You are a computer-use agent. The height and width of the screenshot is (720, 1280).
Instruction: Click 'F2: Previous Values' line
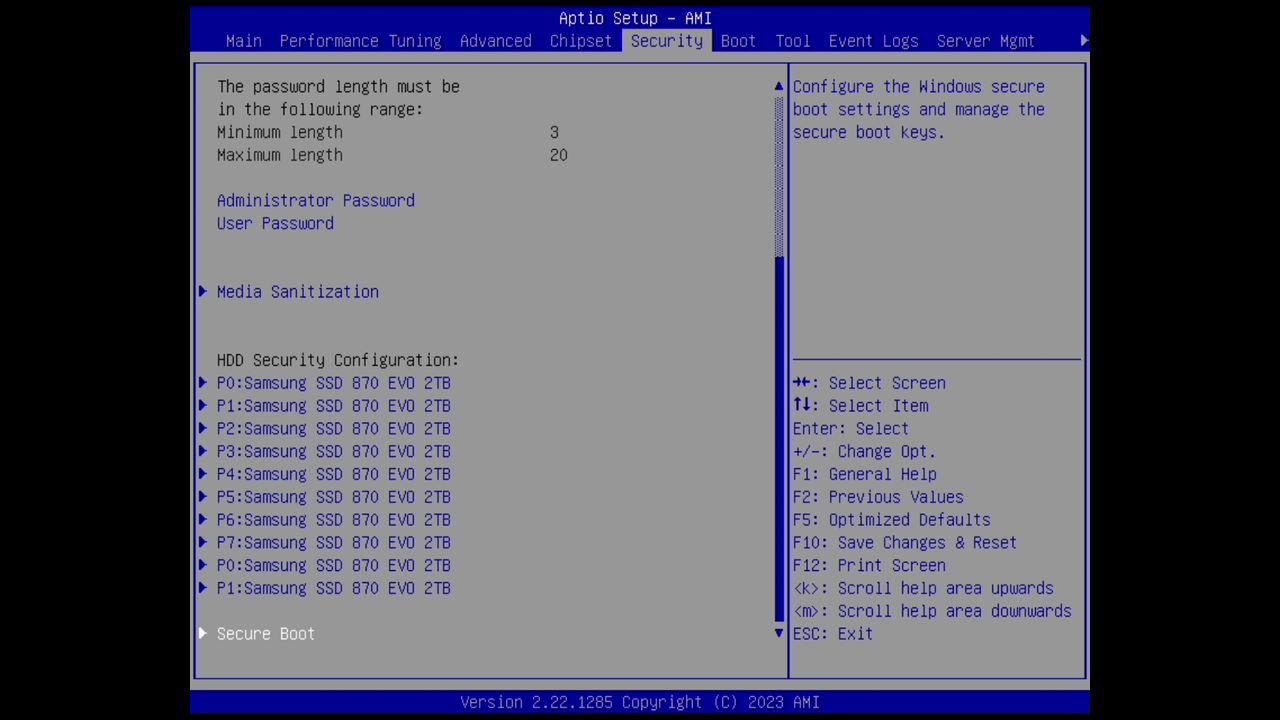coord(878,497)
